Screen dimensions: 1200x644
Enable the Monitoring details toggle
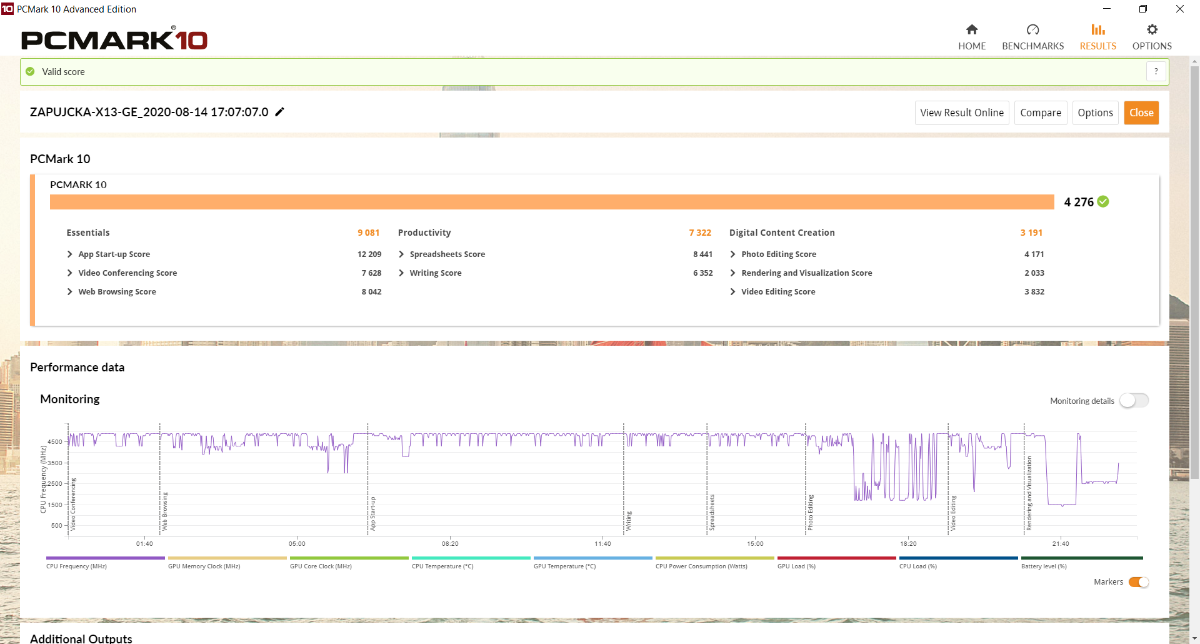coord(1134,400)
